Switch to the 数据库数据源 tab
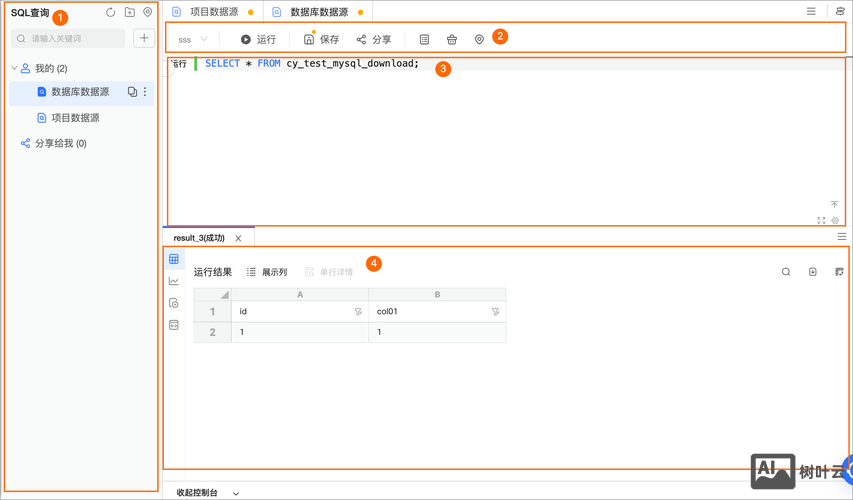 tap(319, 12)
